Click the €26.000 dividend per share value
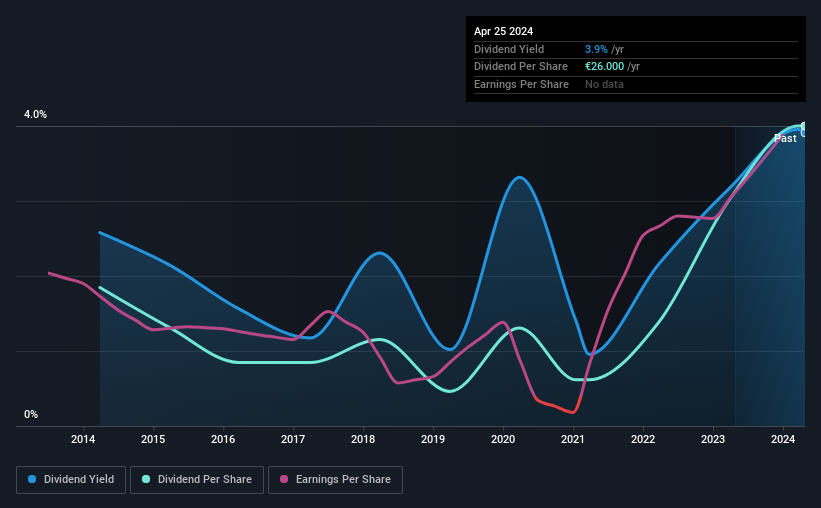The image size is (821, 508). point(604,67)
